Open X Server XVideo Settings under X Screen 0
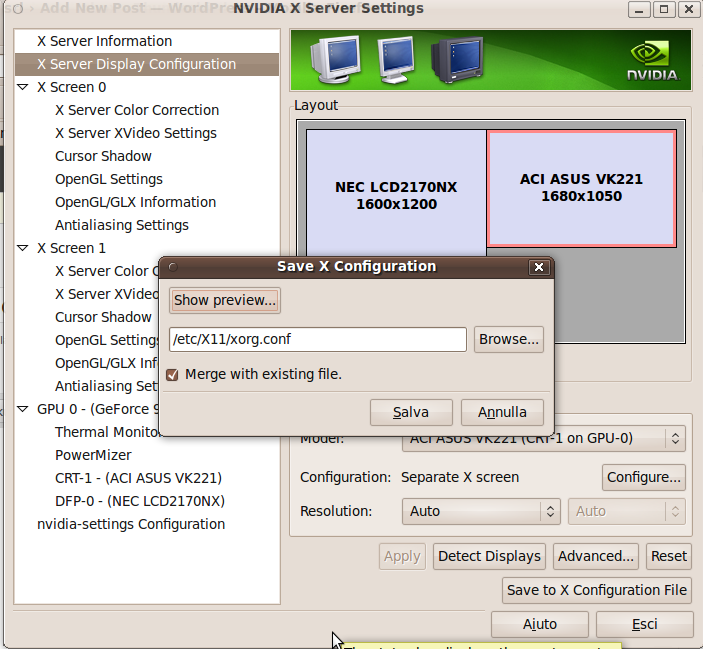 click(135, 133)
